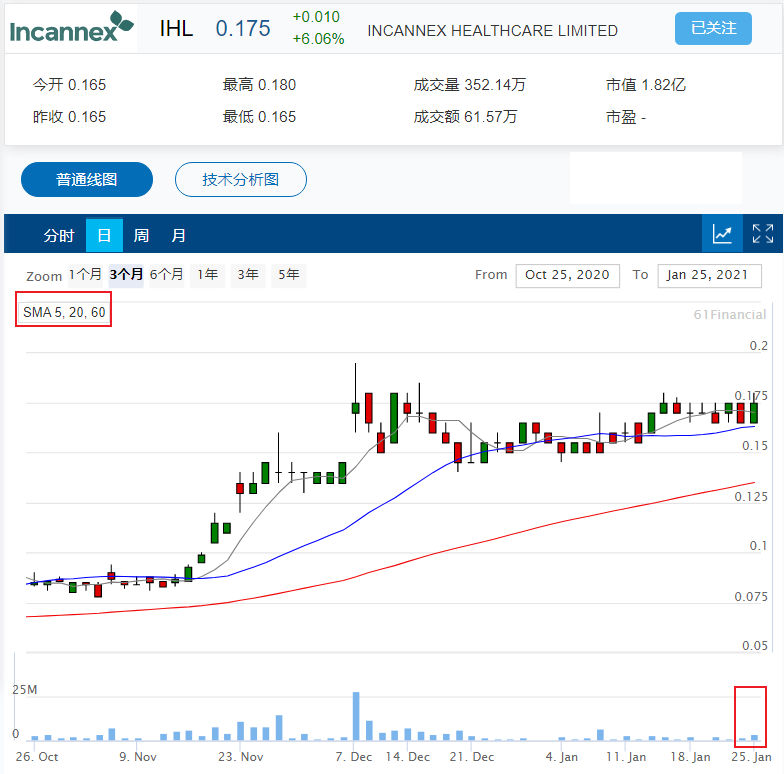Set zoom range to 5年
This screenshot has height=774, width=784.
coord(288,274)
